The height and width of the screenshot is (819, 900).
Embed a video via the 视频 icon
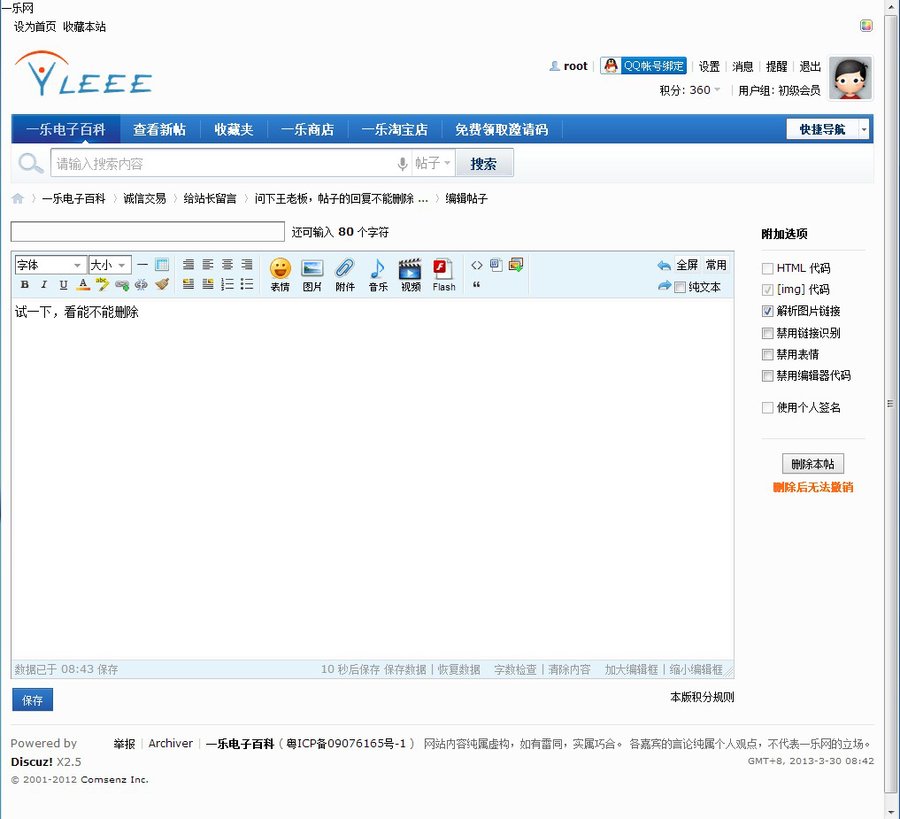[410, 272]
